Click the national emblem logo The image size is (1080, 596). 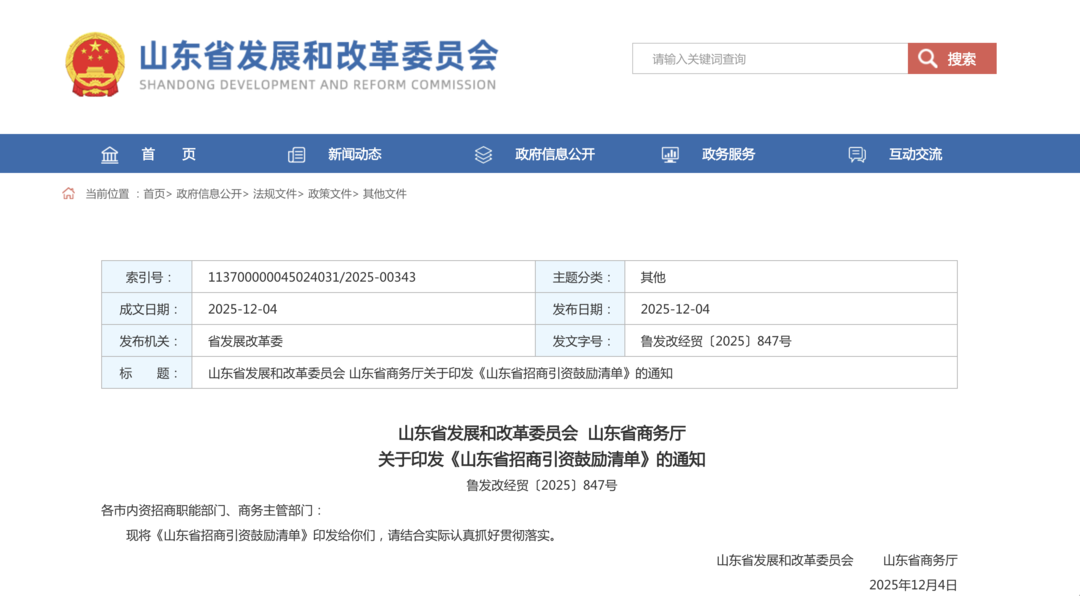coord(95,64)
